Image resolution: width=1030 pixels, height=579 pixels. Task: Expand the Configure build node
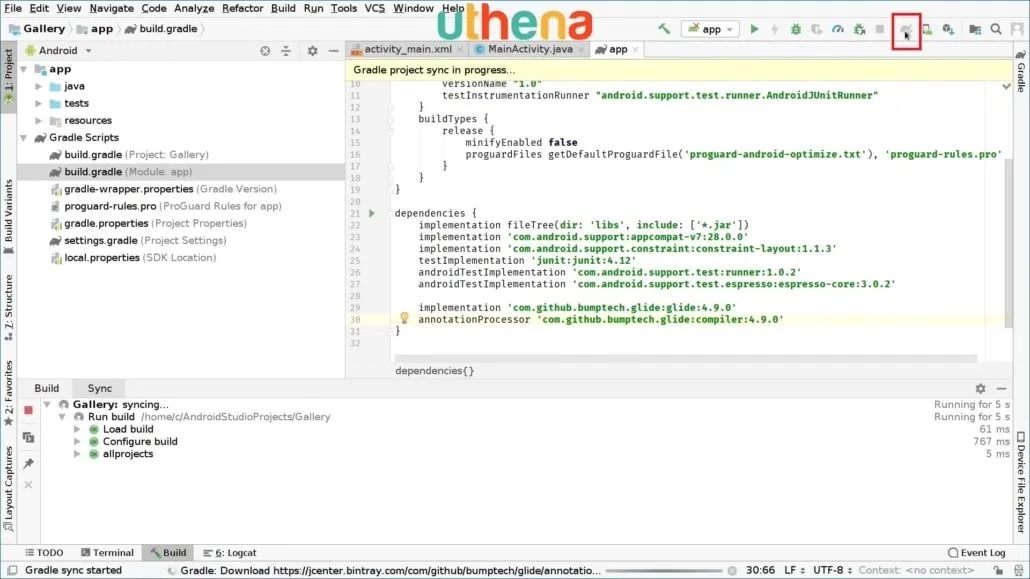[x=78, y=442]
